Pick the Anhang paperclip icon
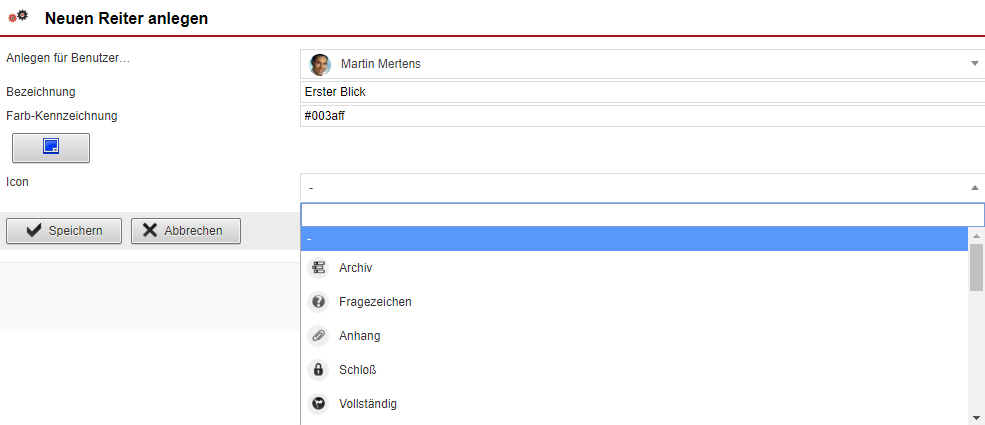This screenshot has height=425, width=985. tap(634, 336)
